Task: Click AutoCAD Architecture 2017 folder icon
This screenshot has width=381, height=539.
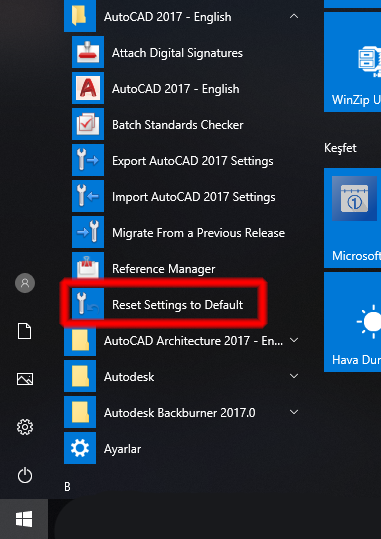Action: point(80,340)
